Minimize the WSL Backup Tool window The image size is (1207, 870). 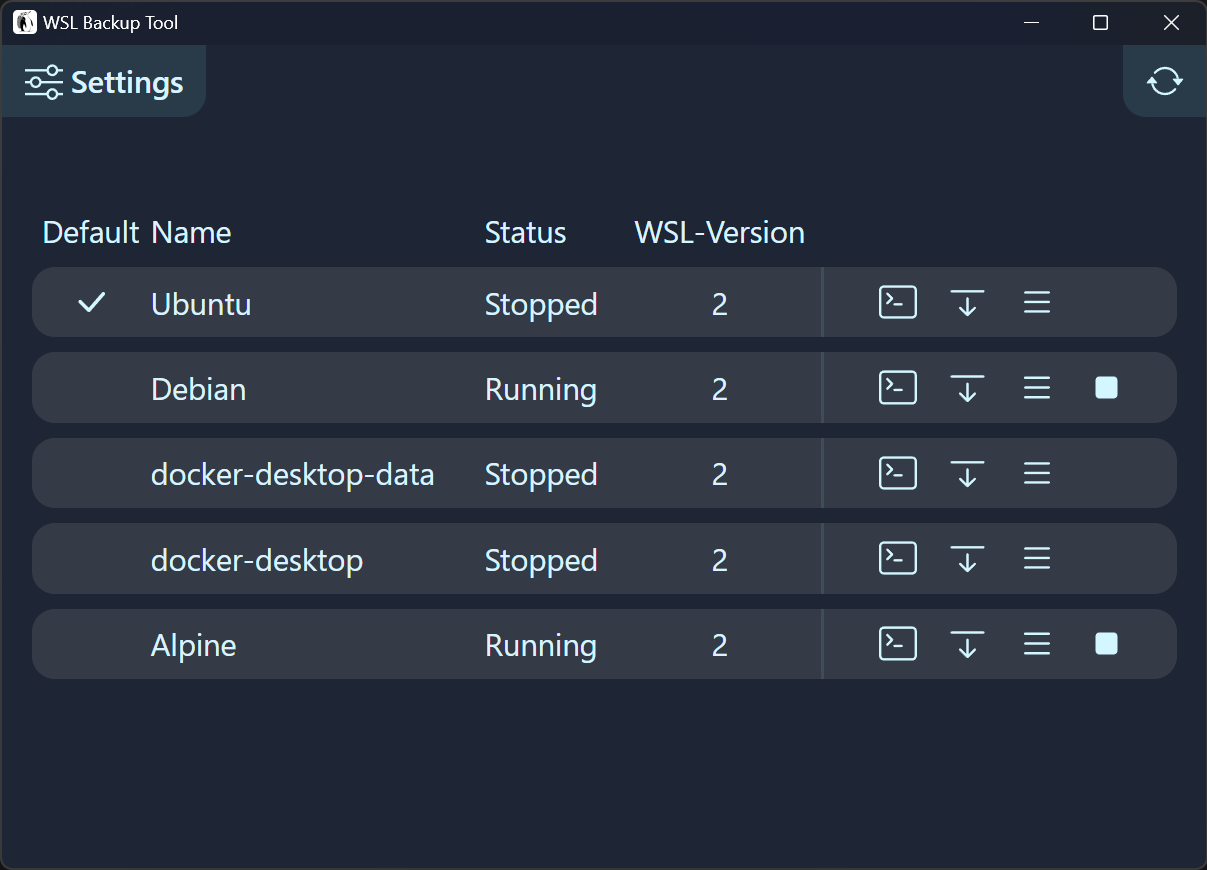tap(1031, 22)
